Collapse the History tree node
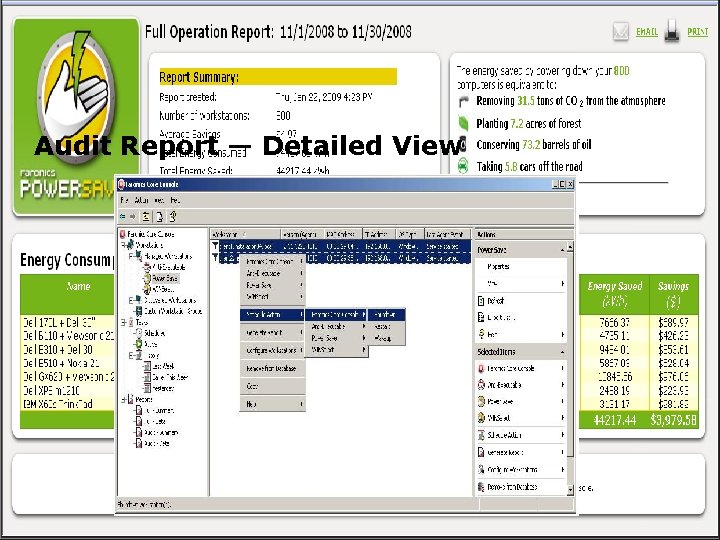The image size is (720, 540). (x=132, y=355)
